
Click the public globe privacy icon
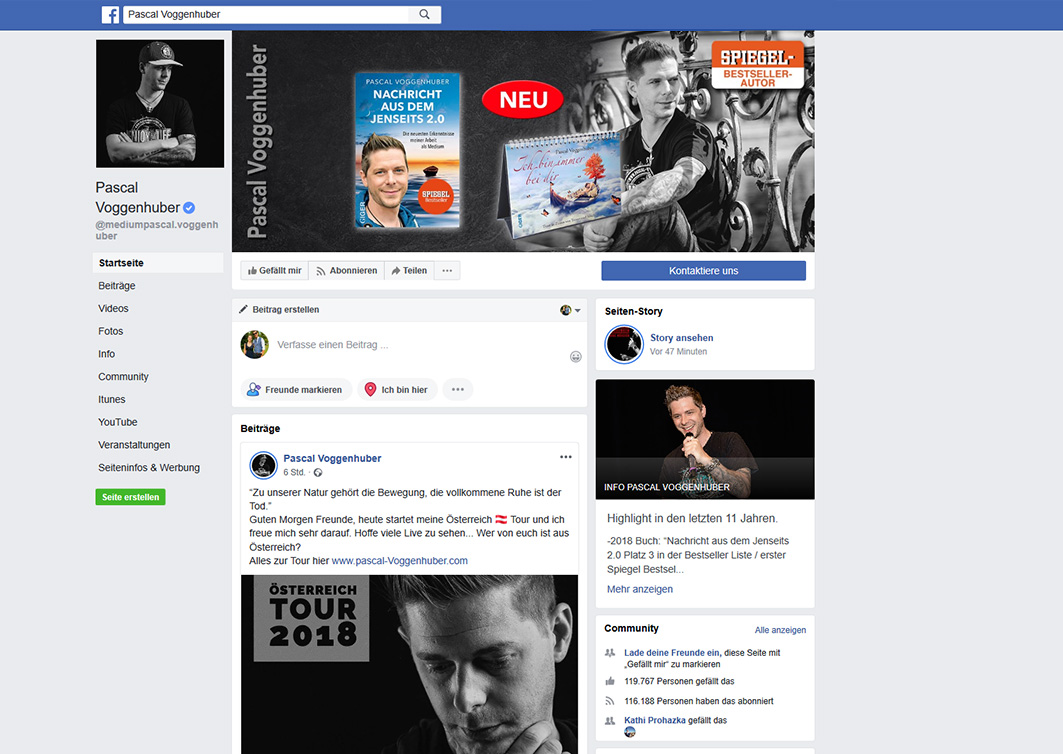pos(318,473)
